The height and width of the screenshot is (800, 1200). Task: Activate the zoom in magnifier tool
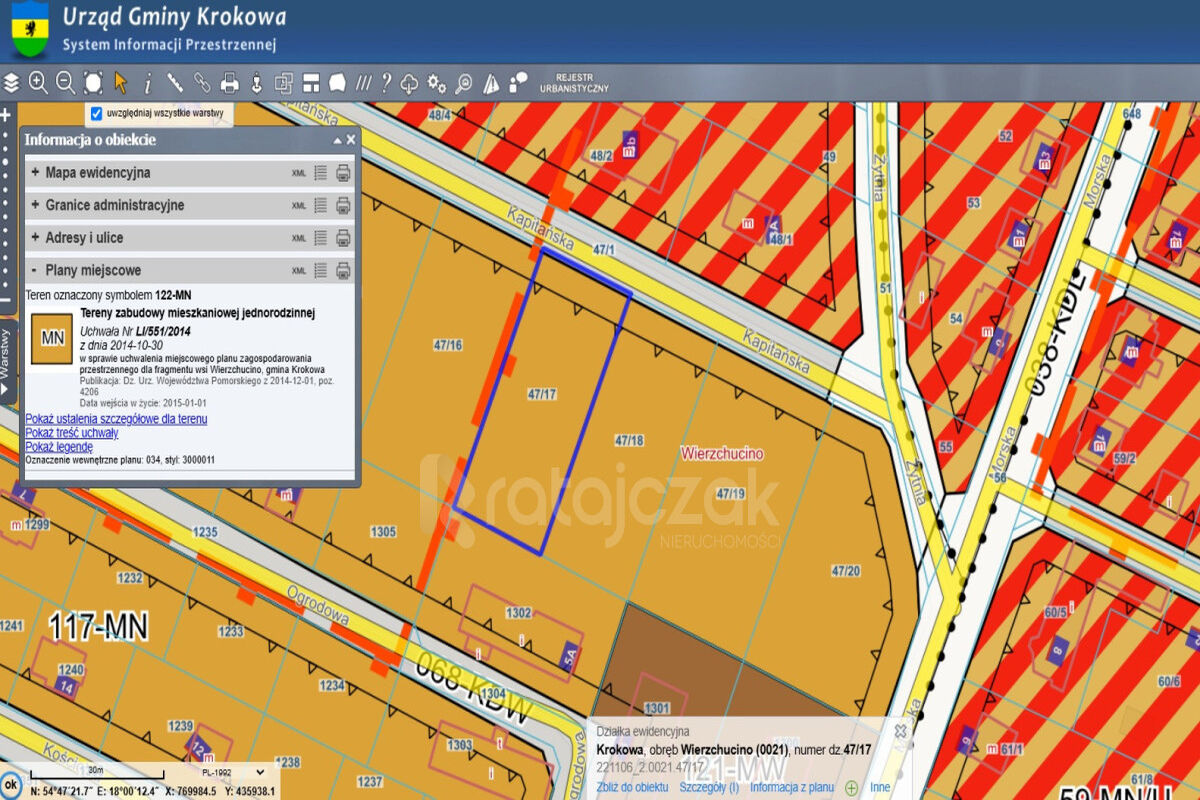tap(38, 82)
